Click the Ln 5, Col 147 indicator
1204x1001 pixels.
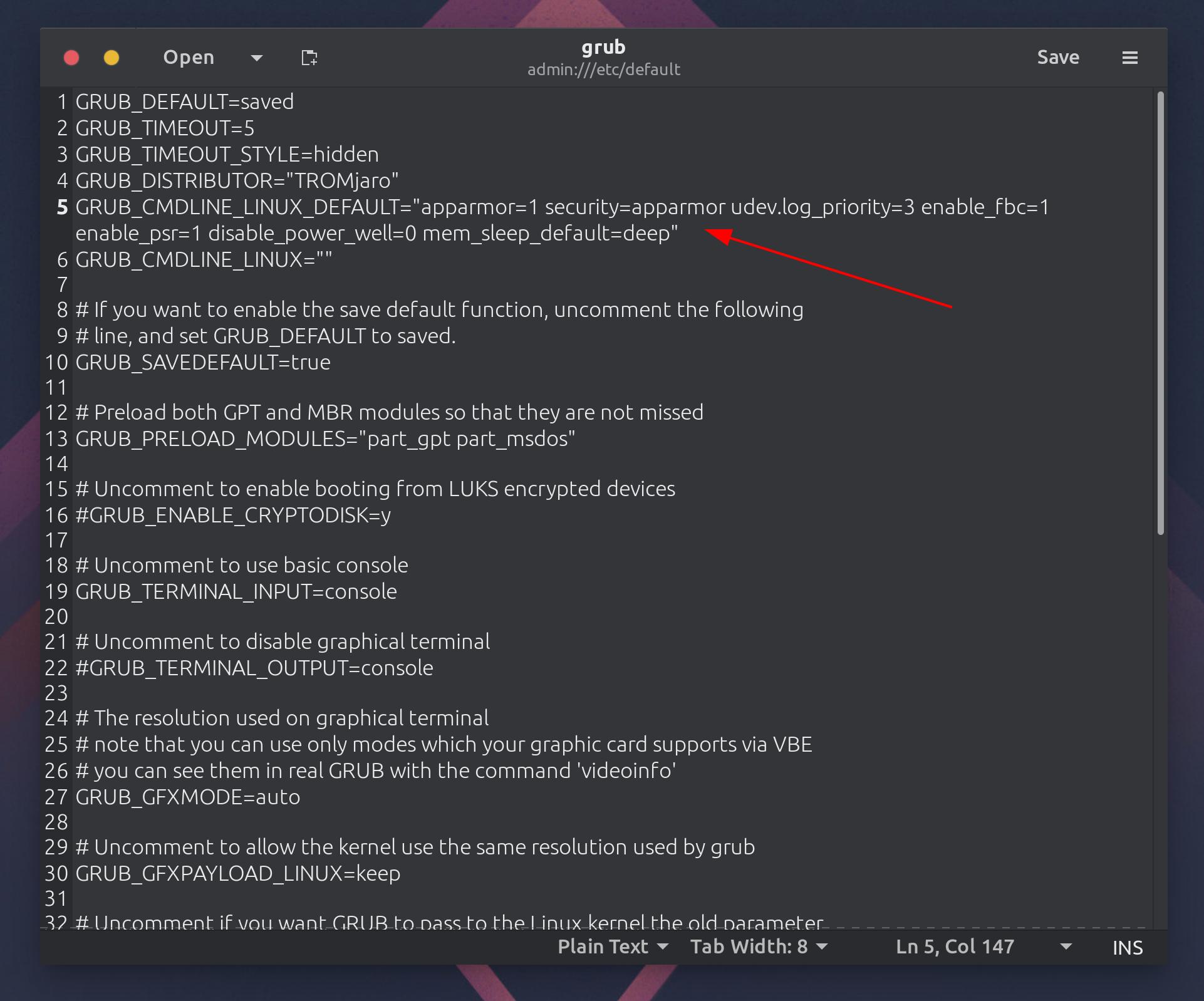pyautogui.click(x=954, y=947)
